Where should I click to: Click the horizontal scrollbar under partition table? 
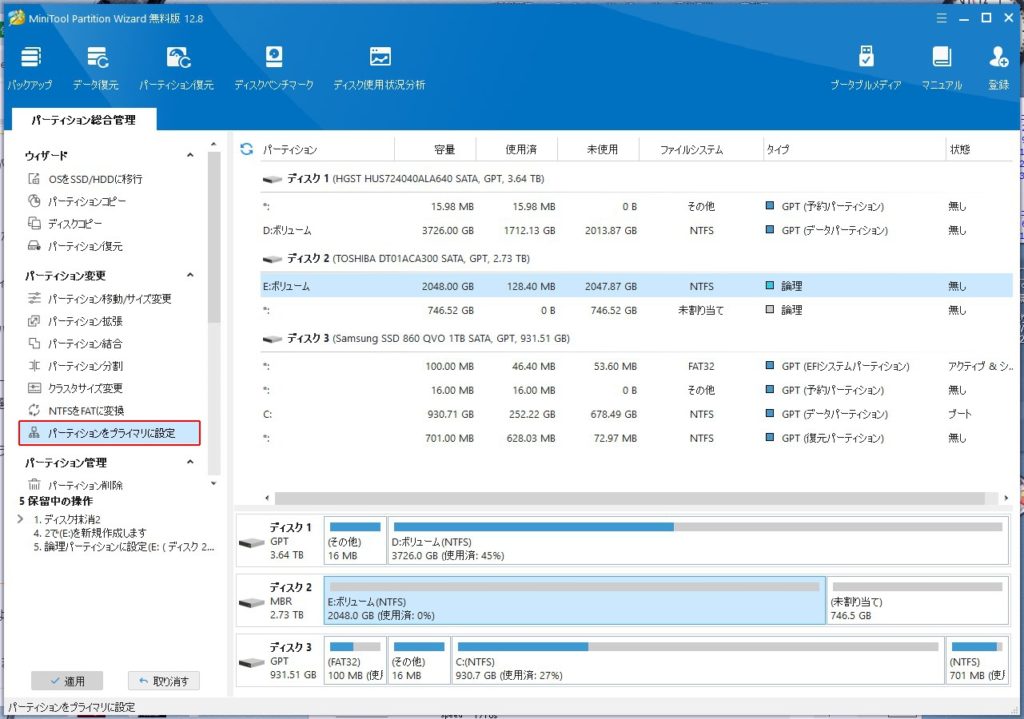(628, 497)
